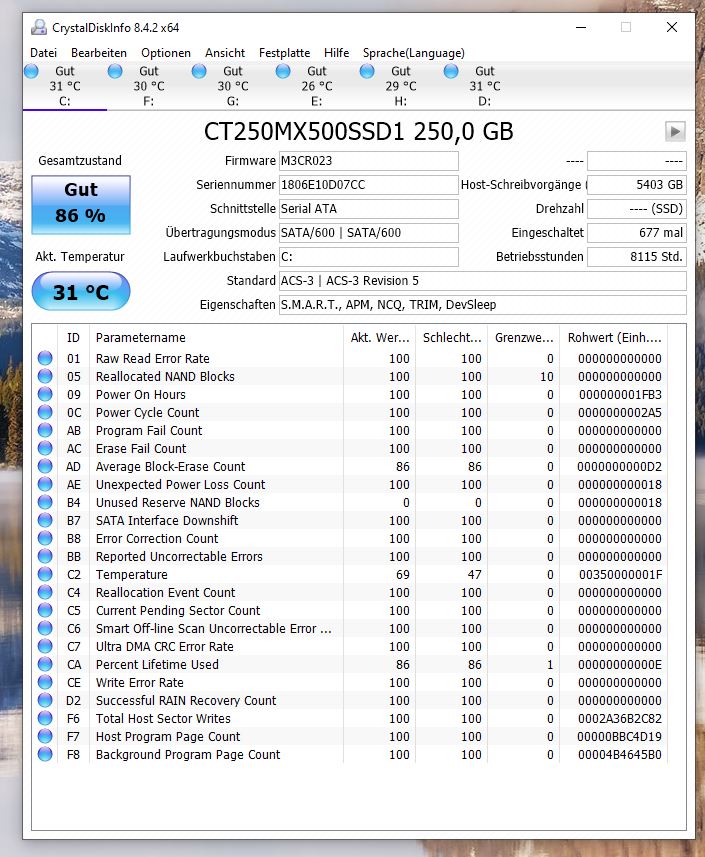705x857 pixels.
Task: Click the next disk arrow button
Action: [675, 132]
